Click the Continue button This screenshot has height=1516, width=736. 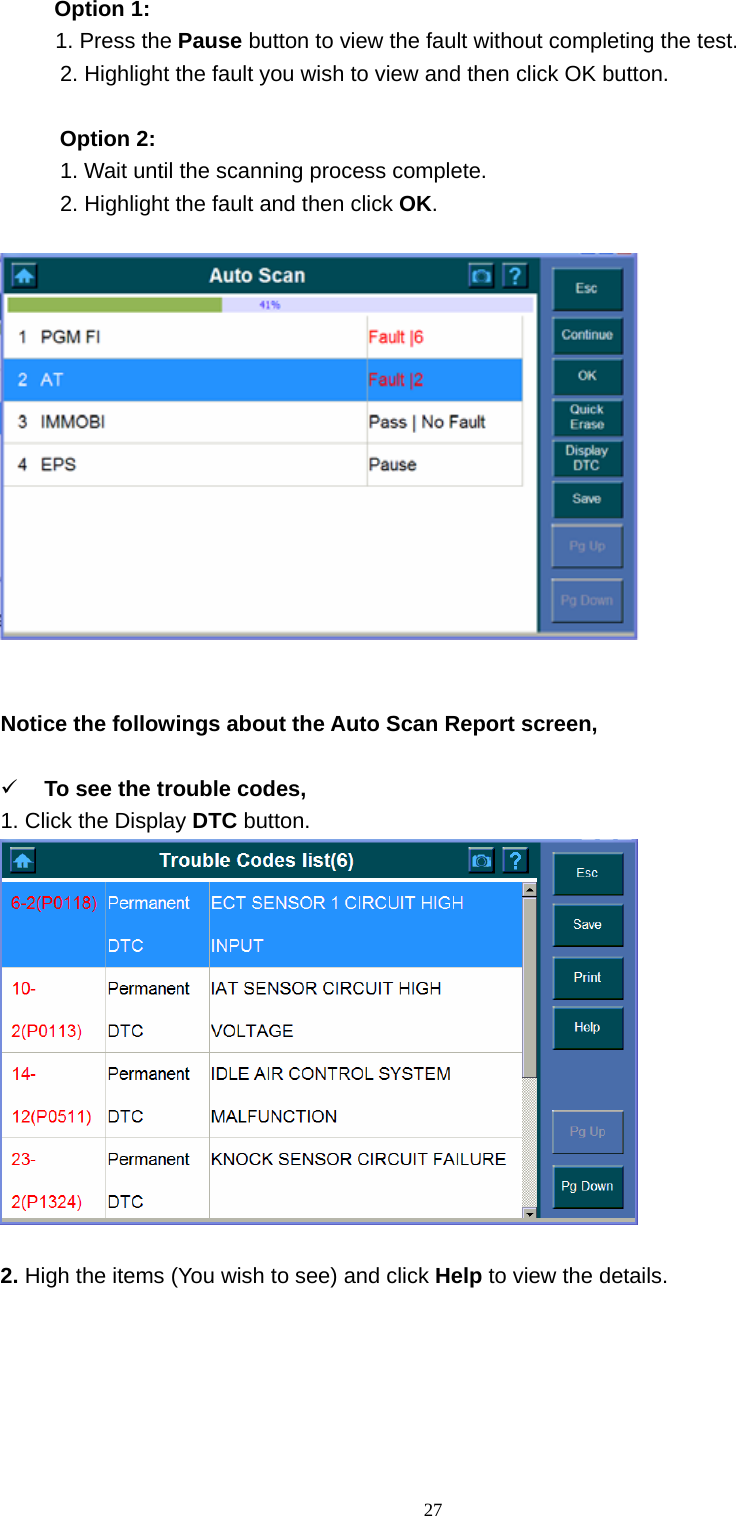[x=587, y=335]
